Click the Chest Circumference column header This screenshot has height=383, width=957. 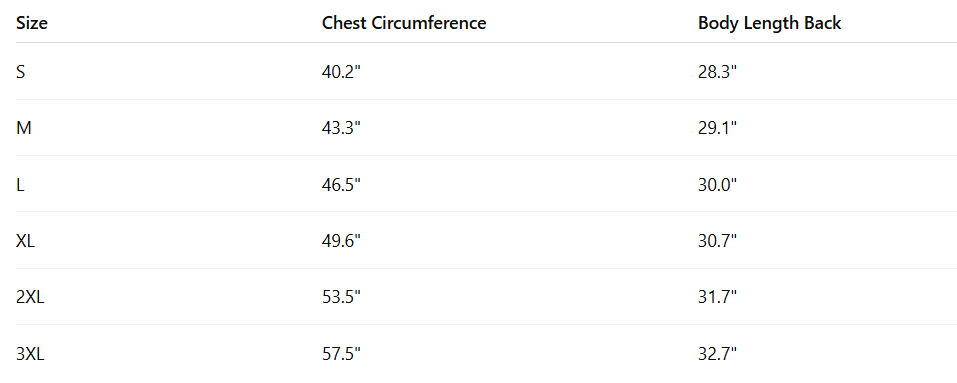404,23
